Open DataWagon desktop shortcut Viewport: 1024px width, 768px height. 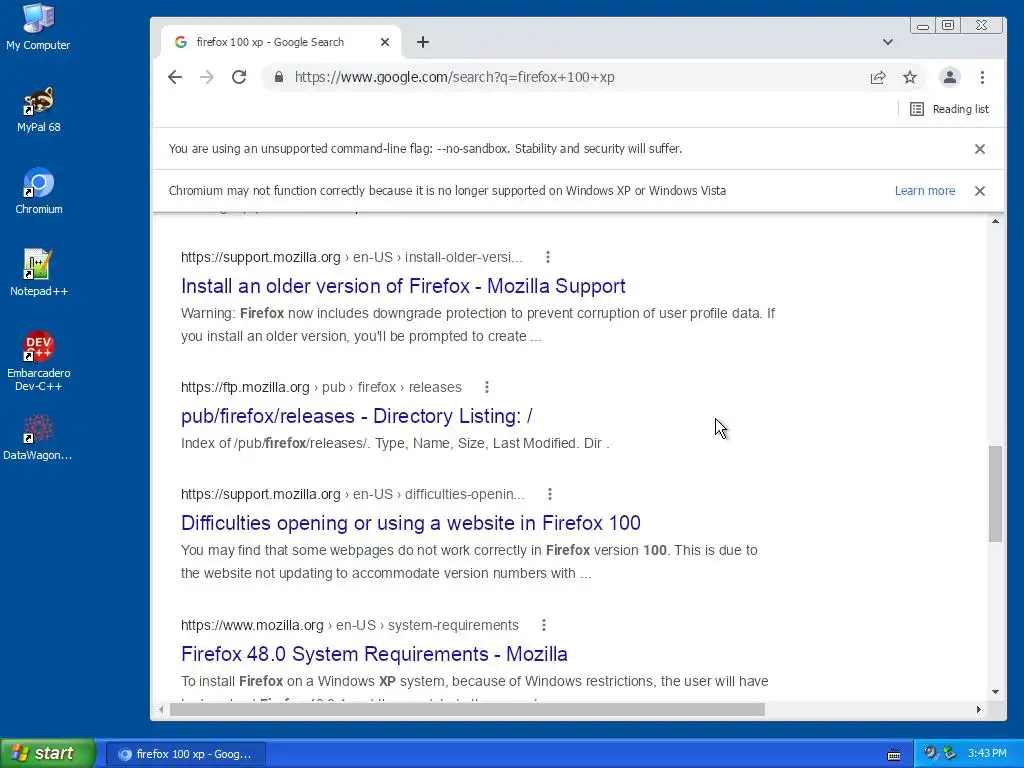[38, 438]
